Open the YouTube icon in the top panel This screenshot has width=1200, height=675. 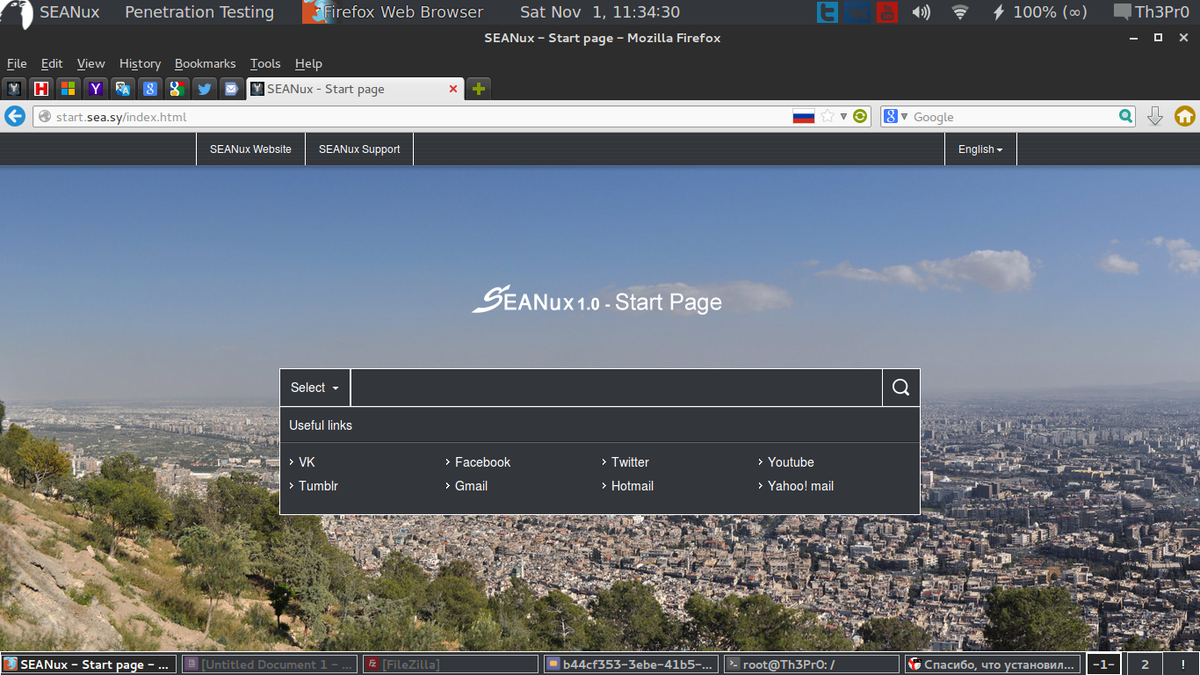tap(886, 12)
